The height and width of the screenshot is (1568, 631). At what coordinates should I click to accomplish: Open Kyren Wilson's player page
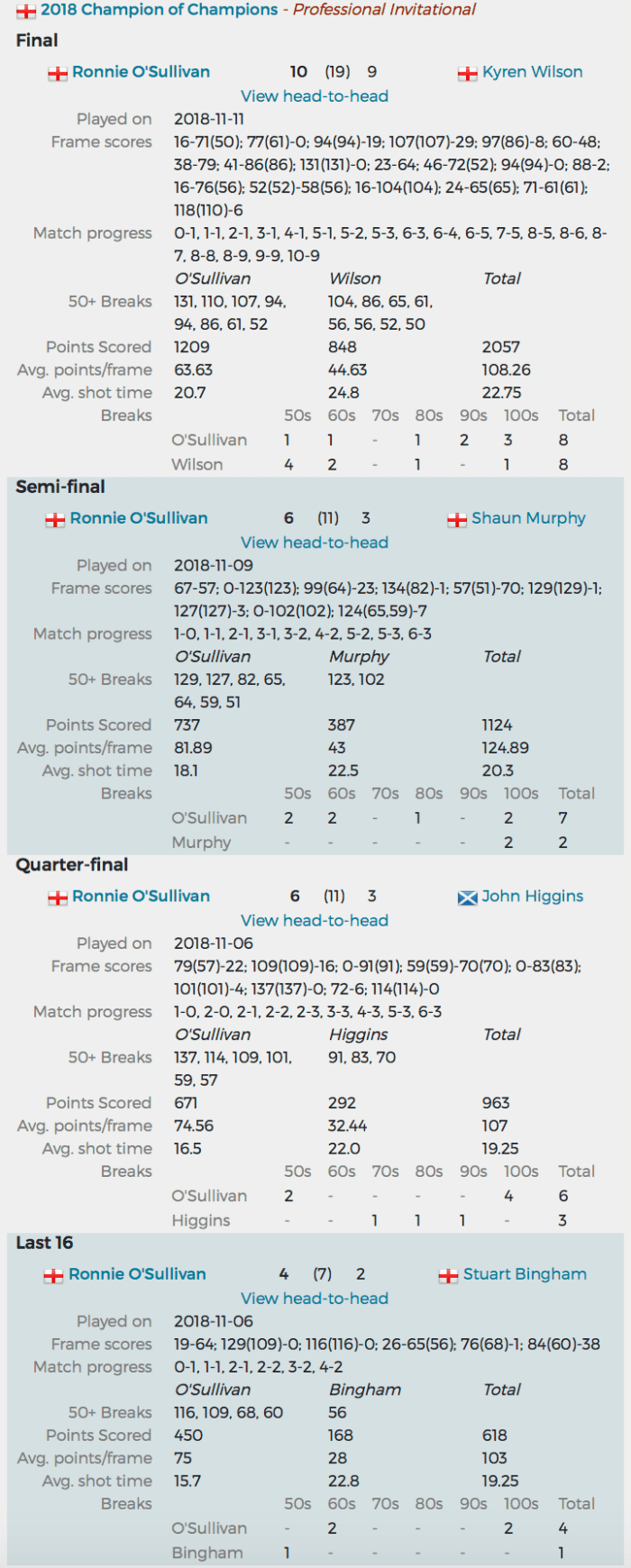pyautogui.click(x=532, y=72)
